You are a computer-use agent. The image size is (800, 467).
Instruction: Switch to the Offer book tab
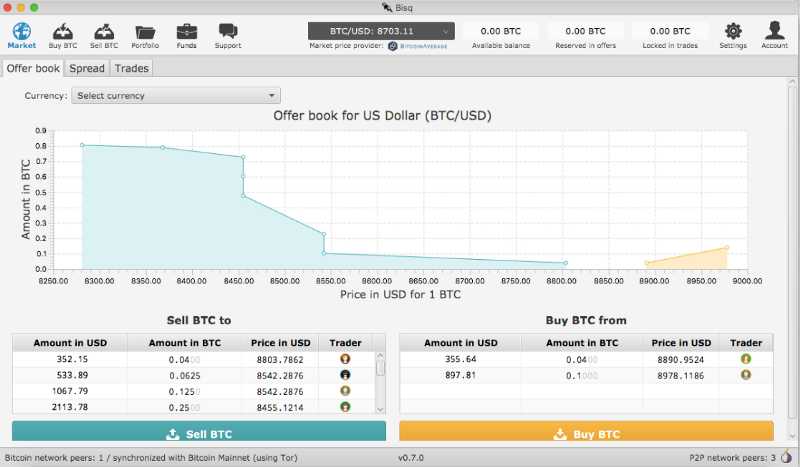pyautogui.click(x=33, y=68)
